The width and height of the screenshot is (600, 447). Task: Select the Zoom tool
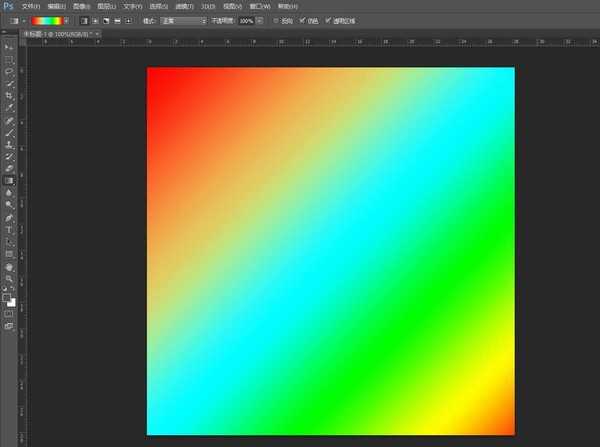coord(9,278)
